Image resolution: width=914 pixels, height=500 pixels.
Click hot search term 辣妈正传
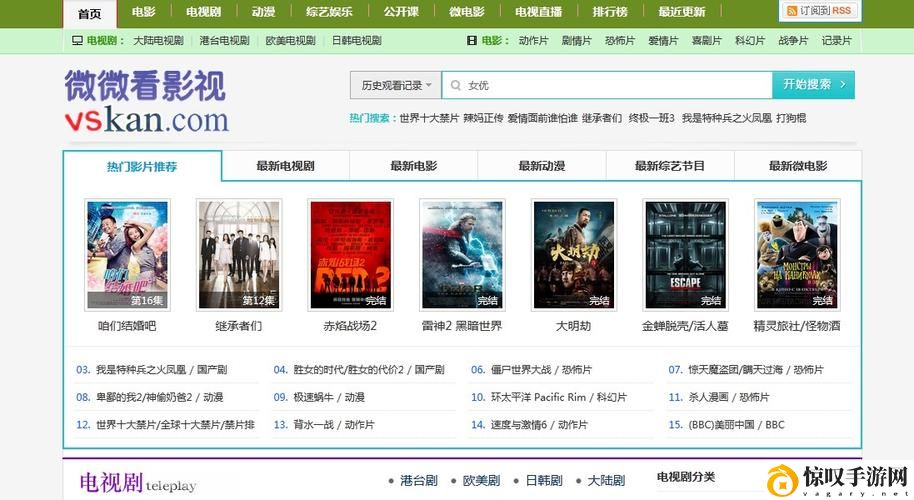[x=483, y=118]
